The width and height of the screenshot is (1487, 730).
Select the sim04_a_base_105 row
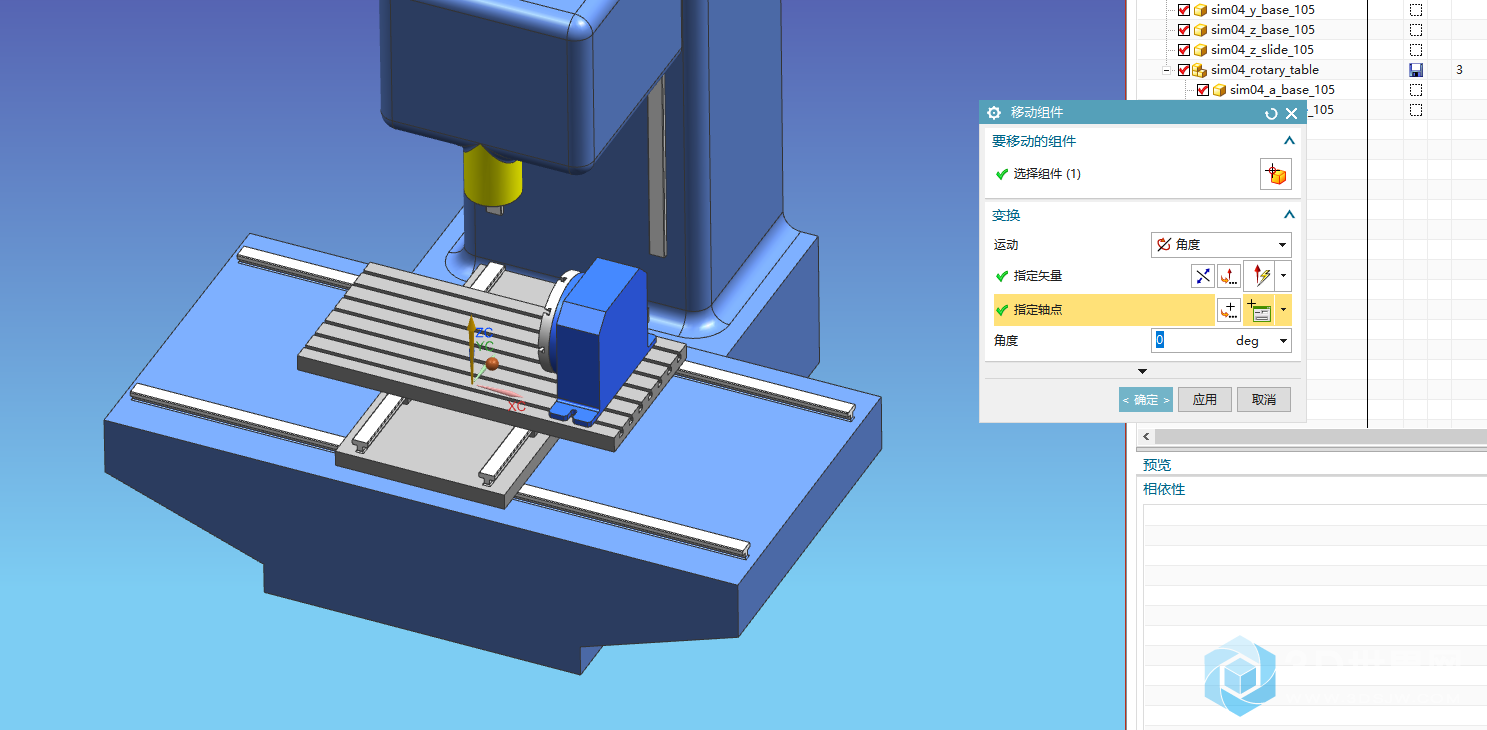(1282, 90)
